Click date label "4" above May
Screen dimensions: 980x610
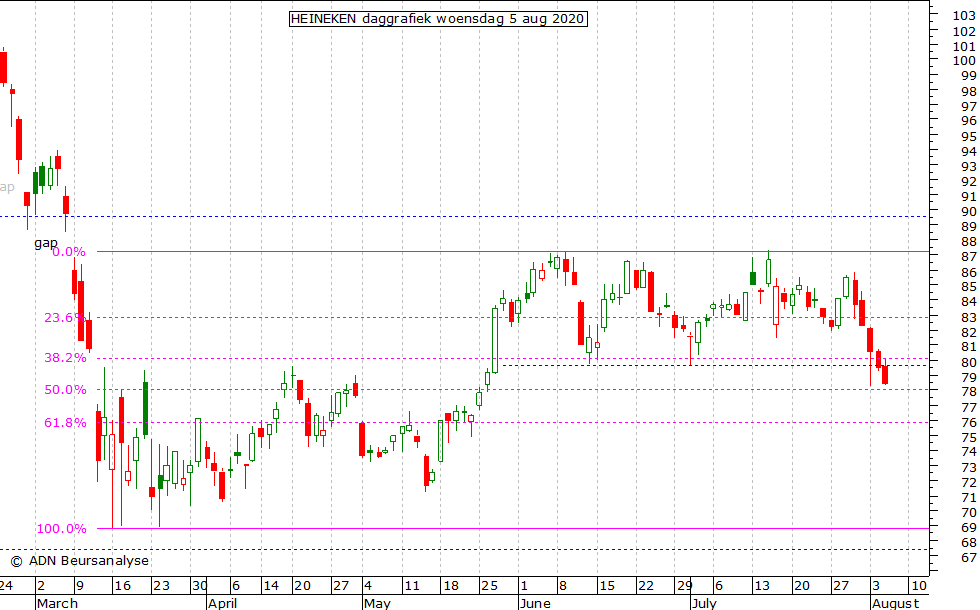[368, 586]
